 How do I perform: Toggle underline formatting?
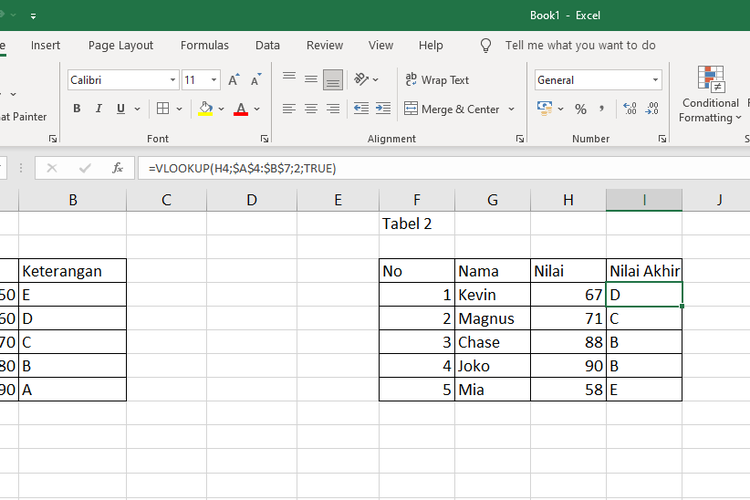point(121,109)
